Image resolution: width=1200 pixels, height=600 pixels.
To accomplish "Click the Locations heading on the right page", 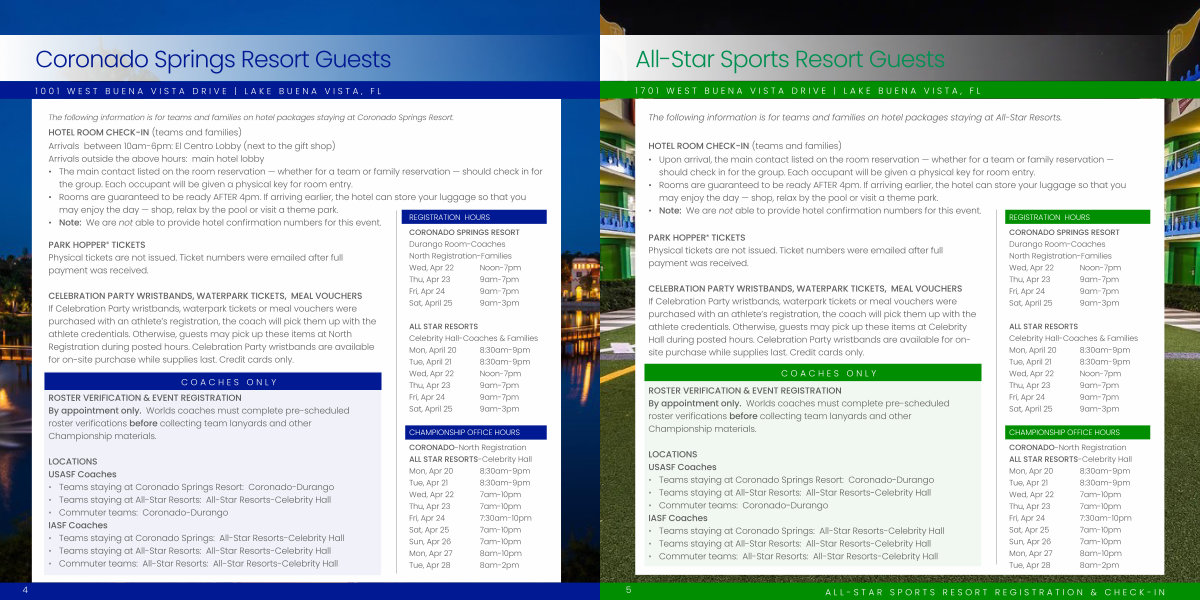I will pos(672,454).
